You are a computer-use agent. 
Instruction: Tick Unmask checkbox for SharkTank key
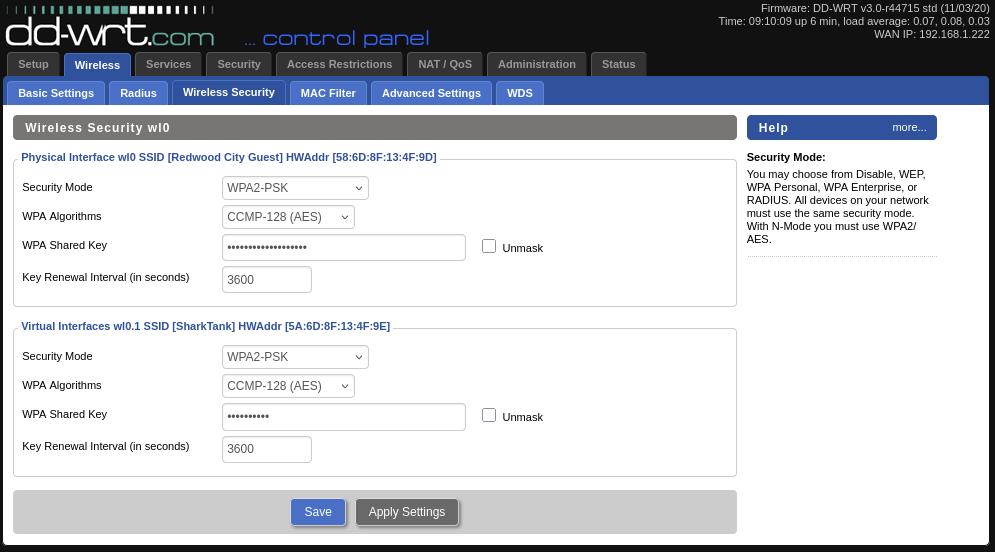489,415
